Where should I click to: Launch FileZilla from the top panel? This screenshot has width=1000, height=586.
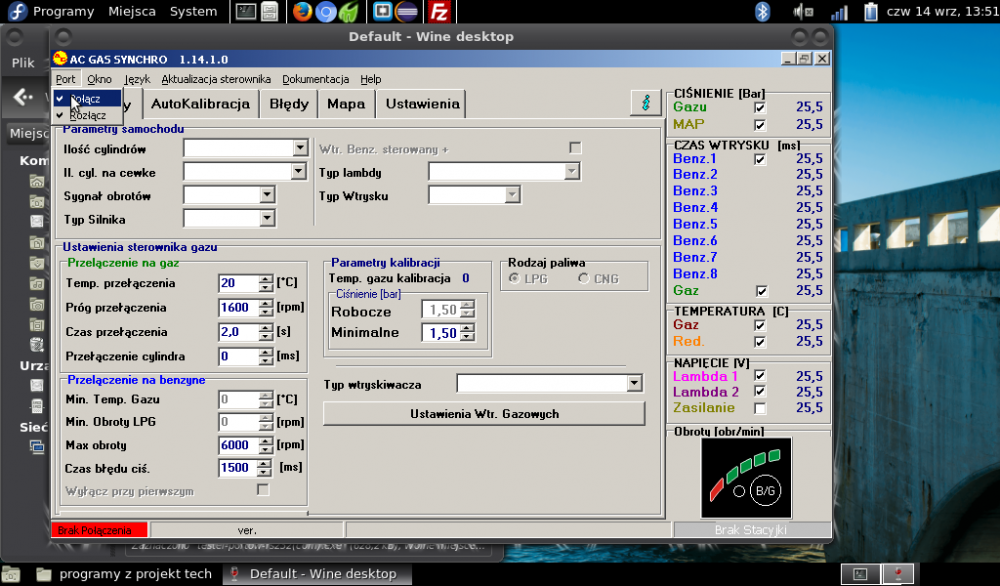439,11
